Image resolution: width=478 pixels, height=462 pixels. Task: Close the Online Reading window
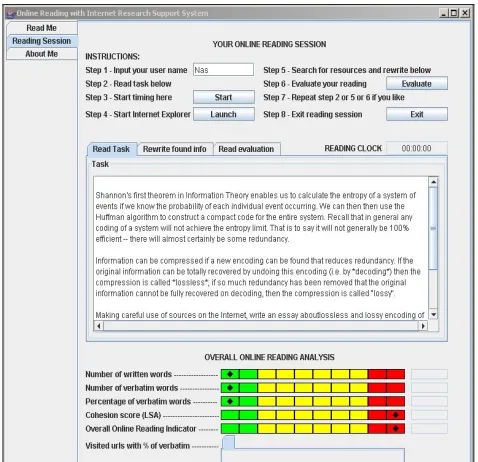[465, 13]
